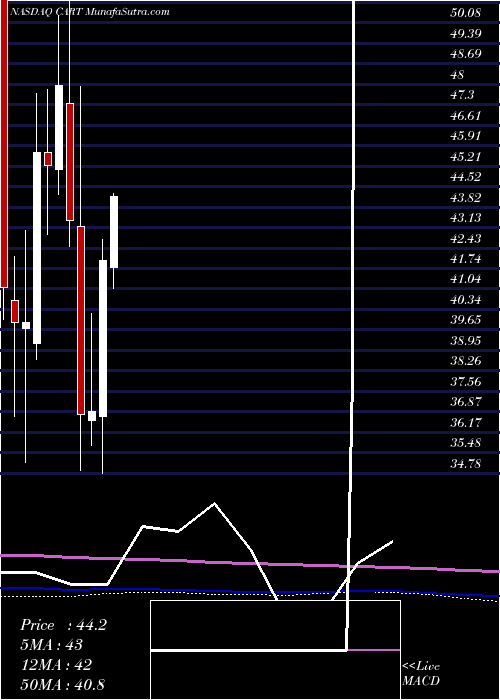Click the 37.56 price axis label

coord(465,381)
